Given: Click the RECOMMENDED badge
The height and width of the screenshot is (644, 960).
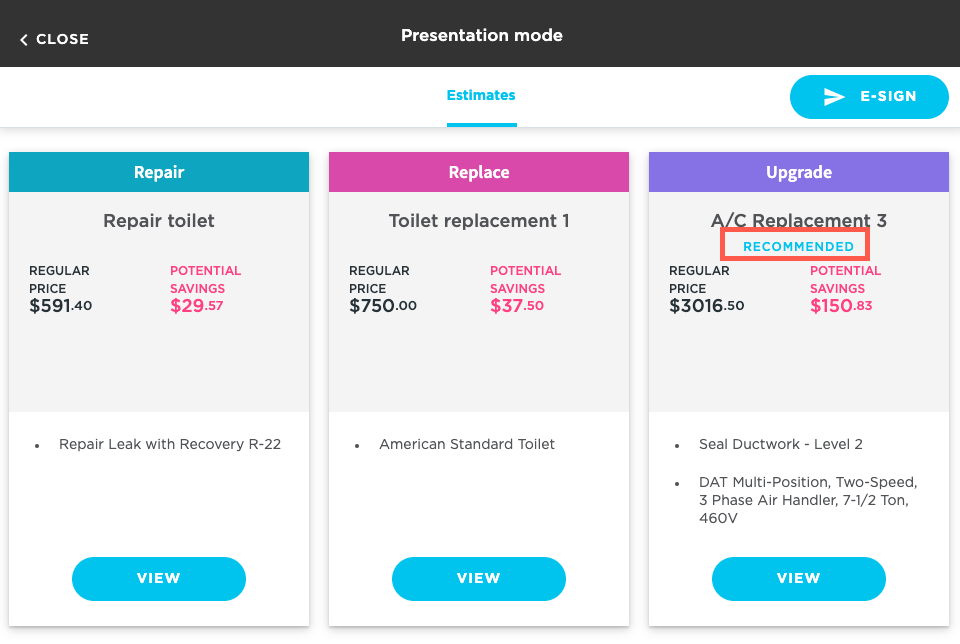Looking at the screenshot, I should (x=798, y=246).
